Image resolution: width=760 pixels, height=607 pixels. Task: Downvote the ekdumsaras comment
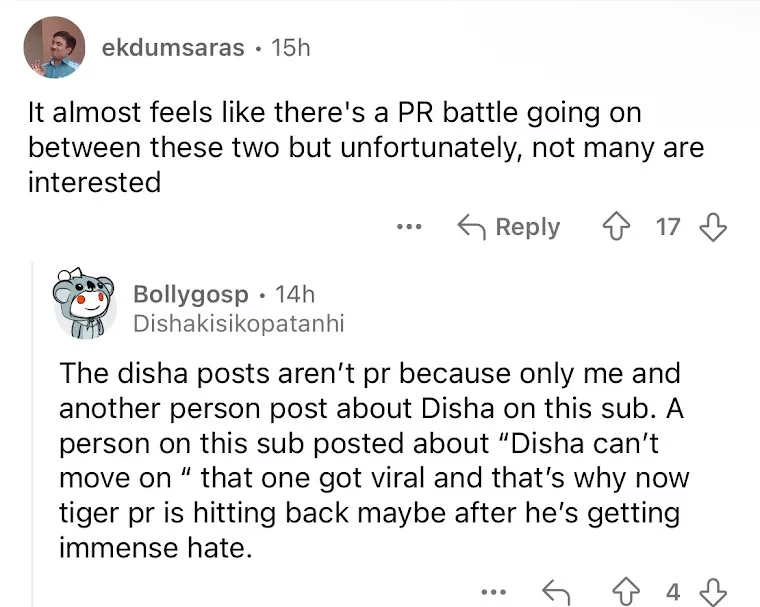tap(712, 227)
